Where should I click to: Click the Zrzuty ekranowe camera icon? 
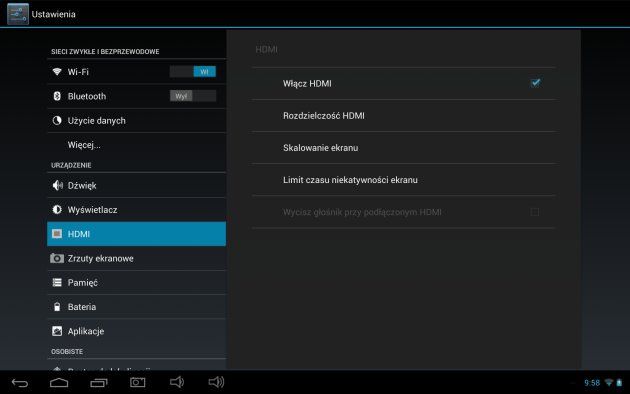(x=57, y=258)
